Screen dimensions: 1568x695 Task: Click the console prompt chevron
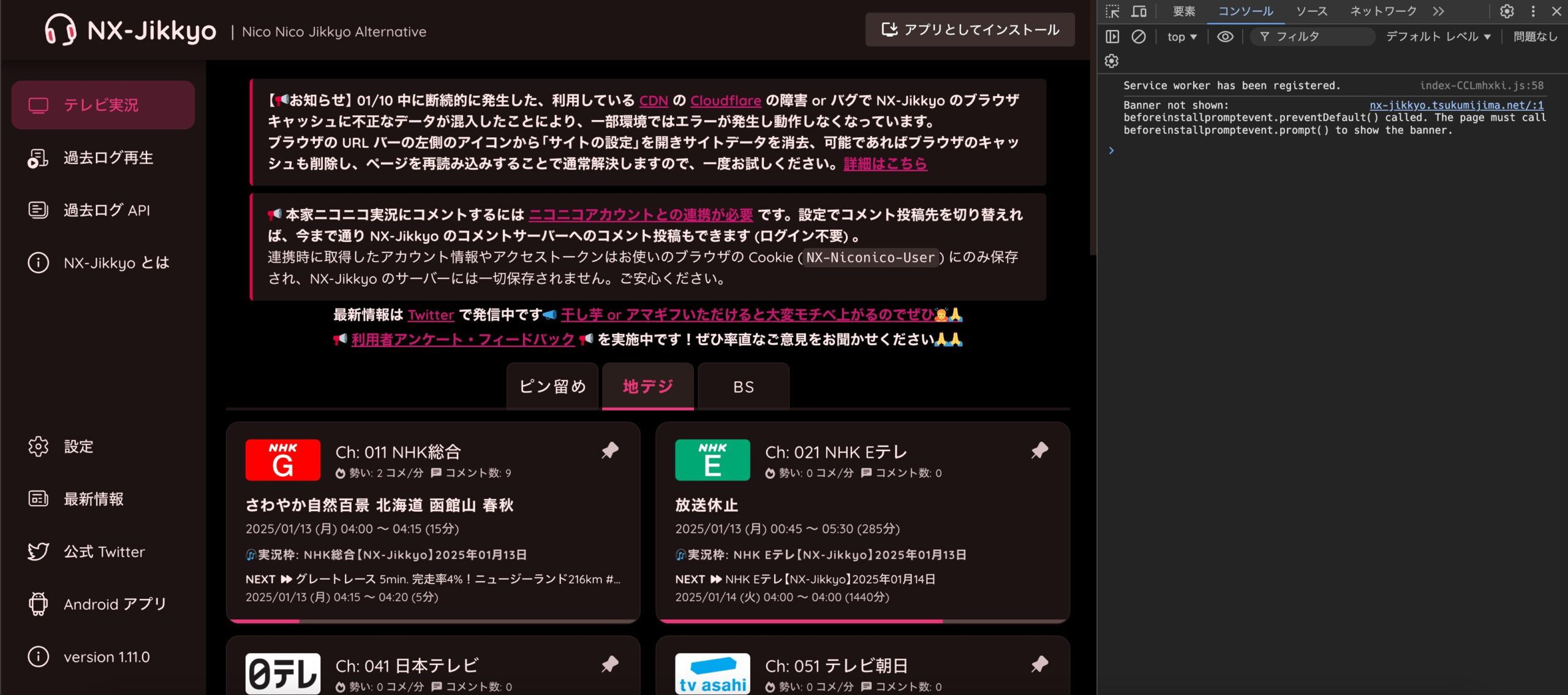1111,150
